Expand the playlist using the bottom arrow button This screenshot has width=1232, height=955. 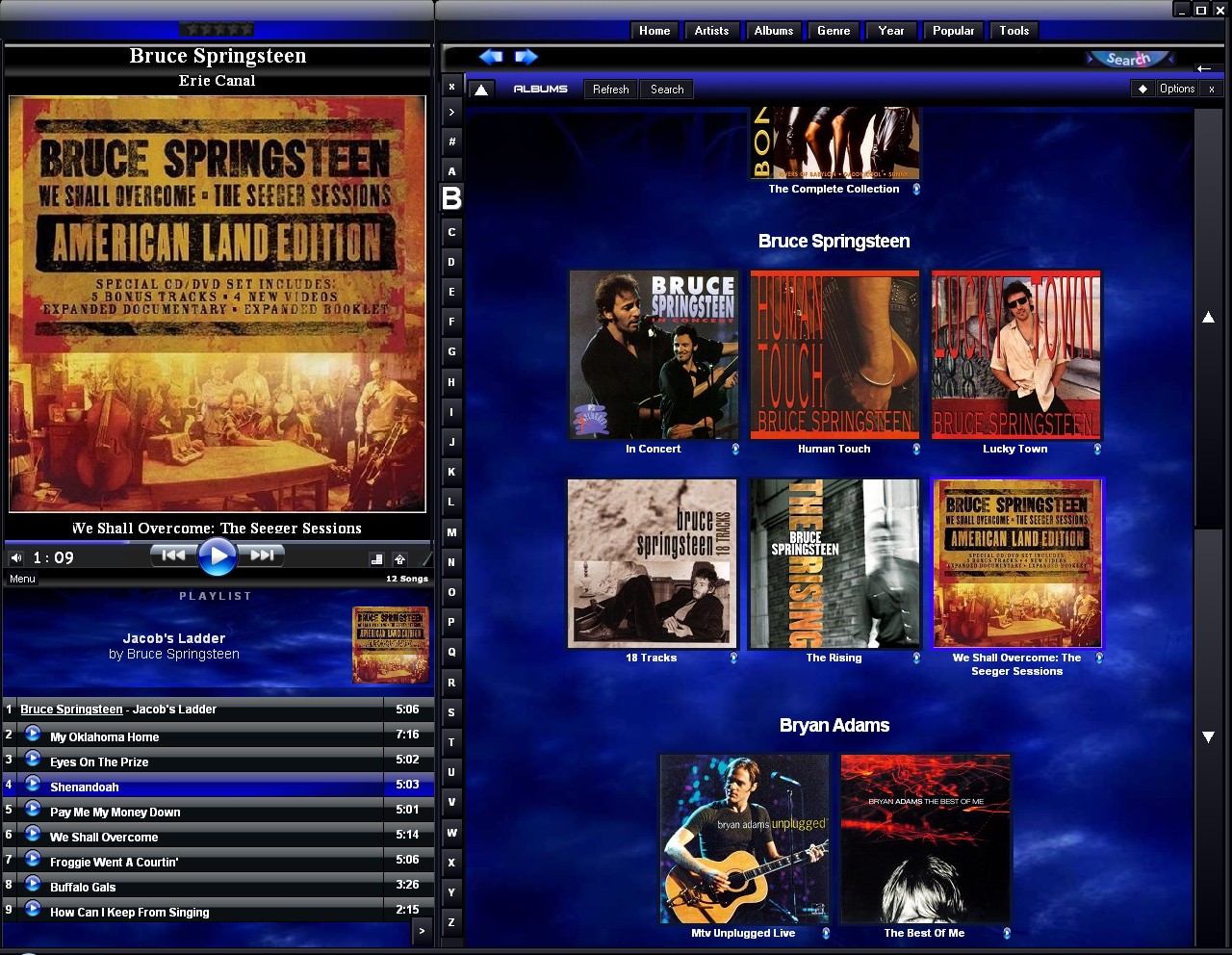(x=422, y=931)
